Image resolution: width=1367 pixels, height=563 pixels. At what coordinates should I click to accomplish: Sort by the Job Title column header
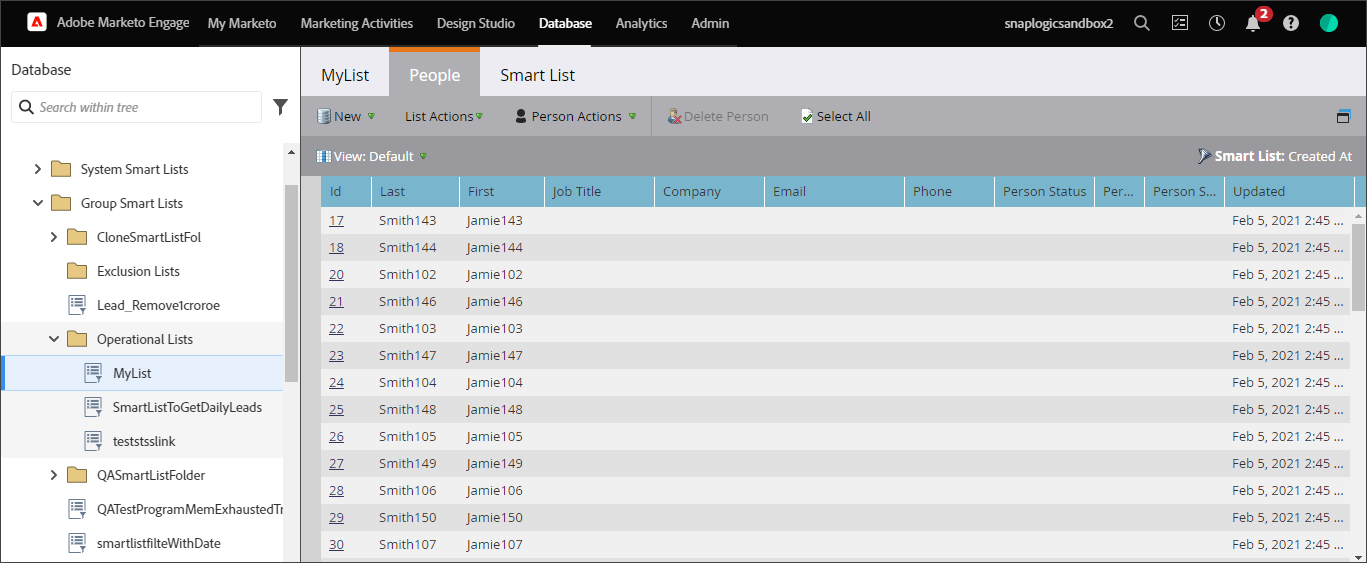pyautogui.click(x=599, y=191)
